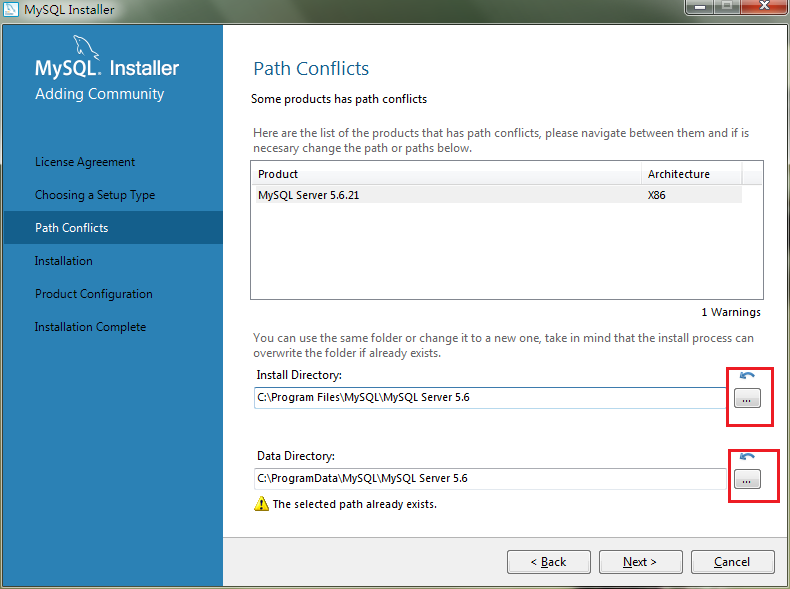Image resolution: width=790 pixels, height=589 pixels.
Task: Close the MySQL Installer window
Action: click(763, 8)
